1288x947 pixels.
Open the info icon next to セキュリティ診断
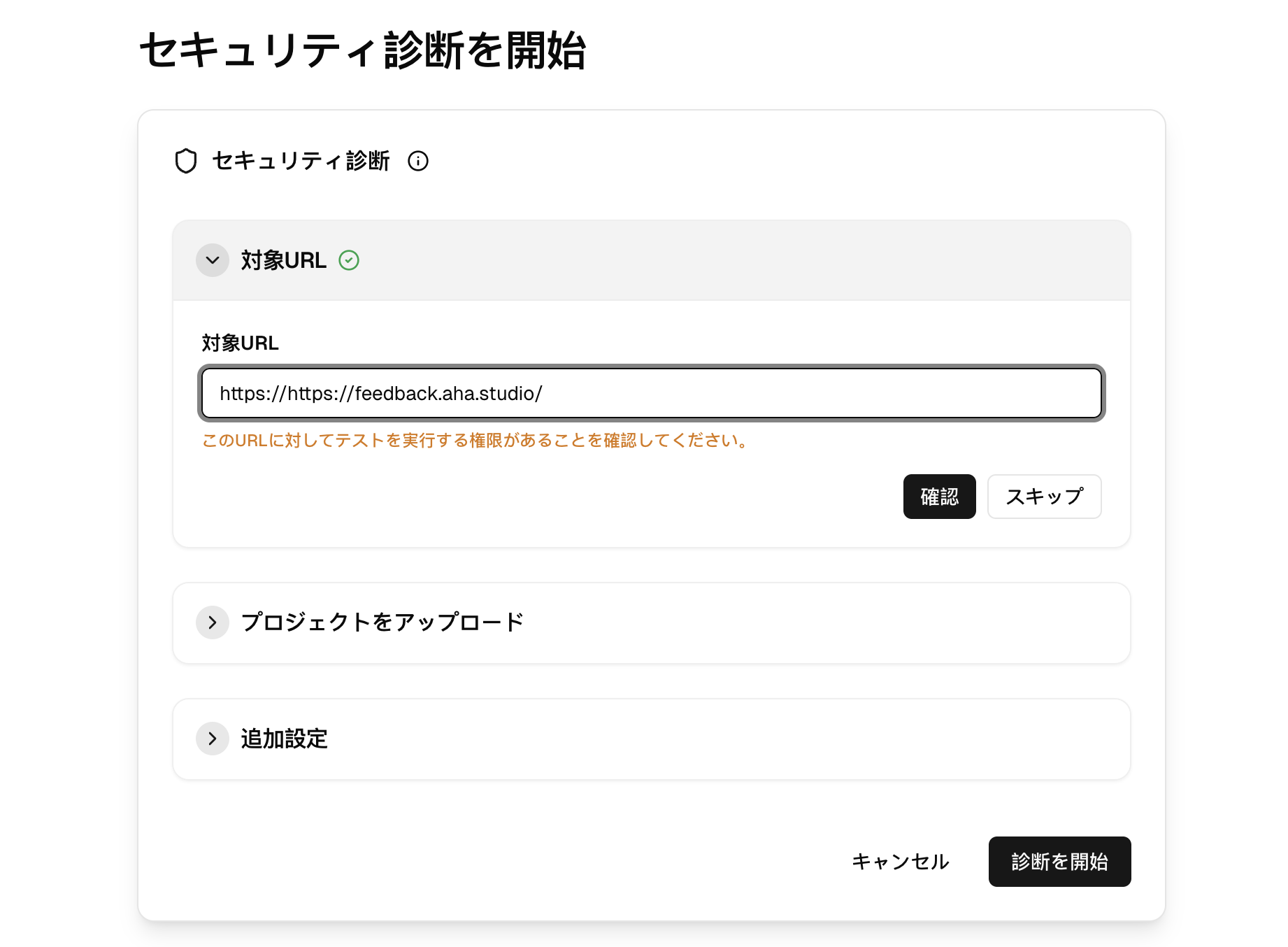[x=418, y=161]
